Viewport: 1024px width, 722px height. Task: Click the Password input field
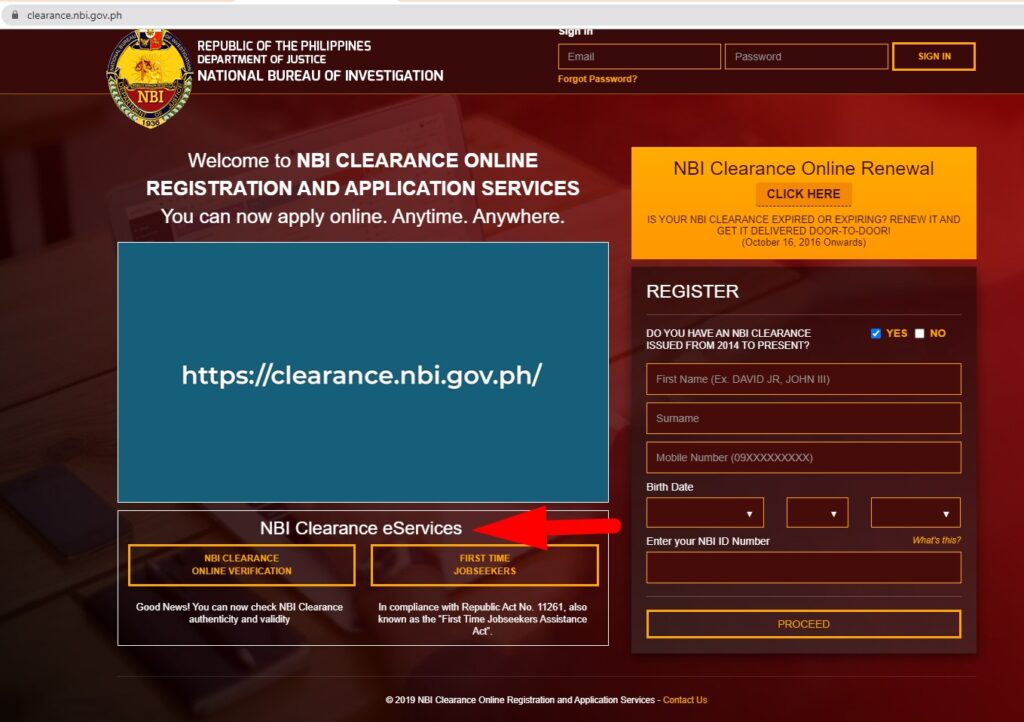point(806,56)
